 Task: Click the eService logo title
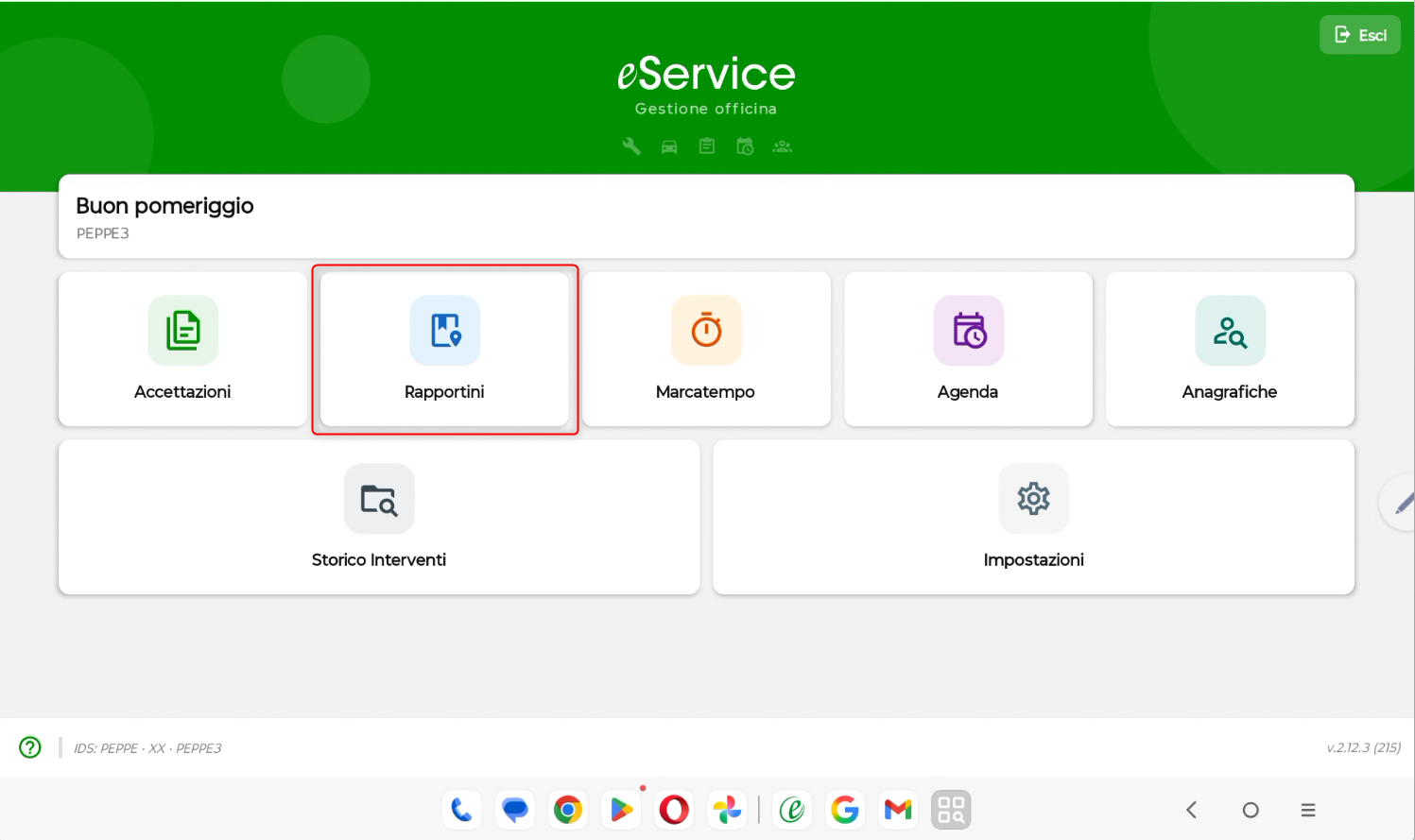(x=706, y=74)
